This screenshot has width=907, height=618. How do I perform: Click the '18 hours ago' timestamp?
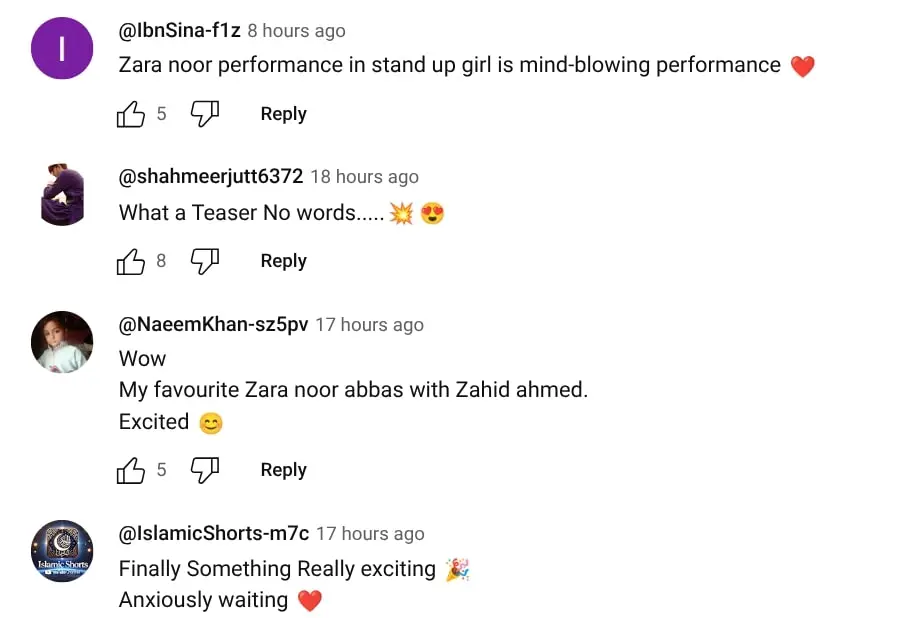[x=364, y=177]
